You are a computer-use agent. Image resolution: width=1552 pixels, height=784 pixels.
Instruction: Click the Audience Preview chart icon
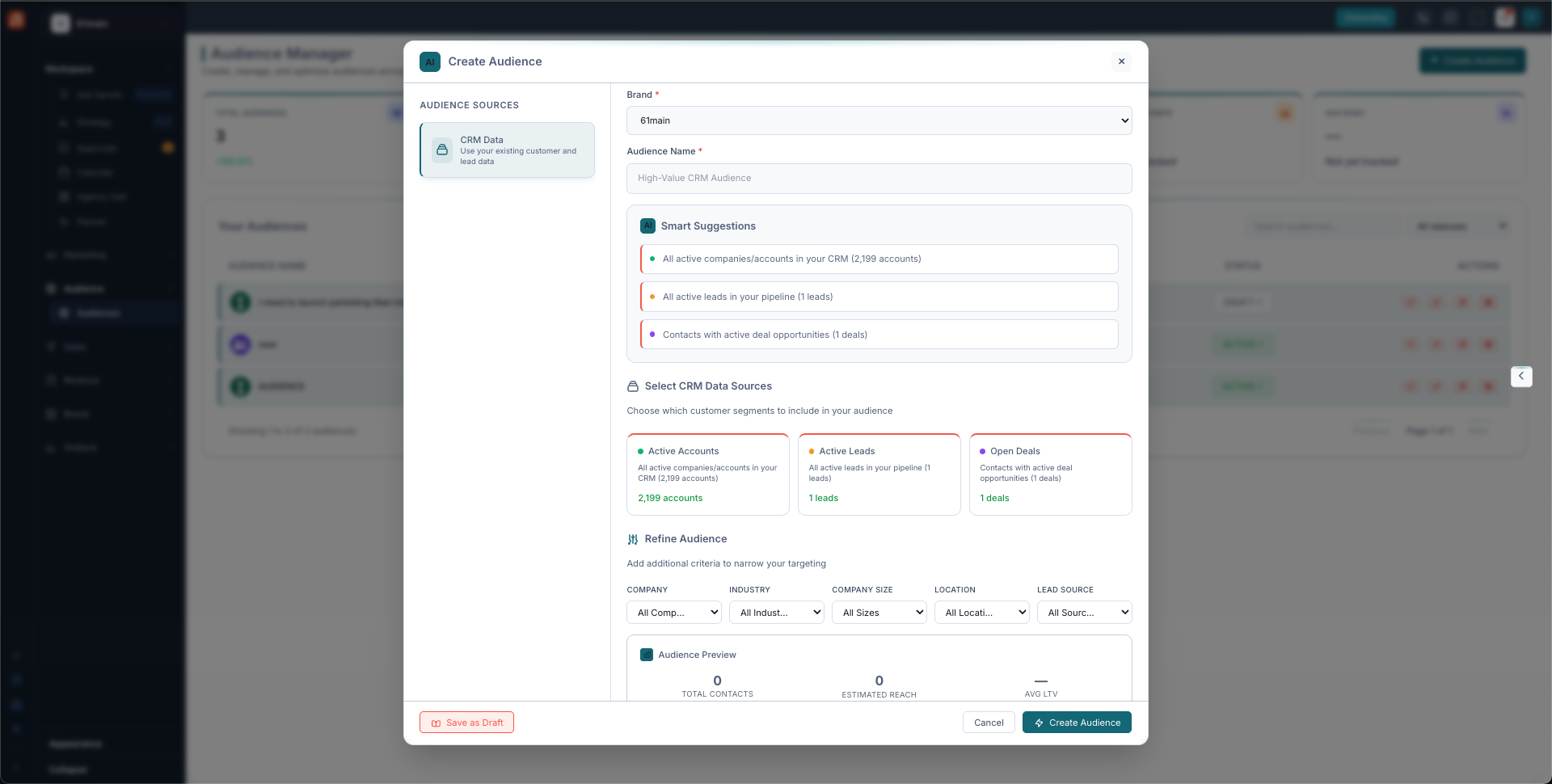click(647, 655)
